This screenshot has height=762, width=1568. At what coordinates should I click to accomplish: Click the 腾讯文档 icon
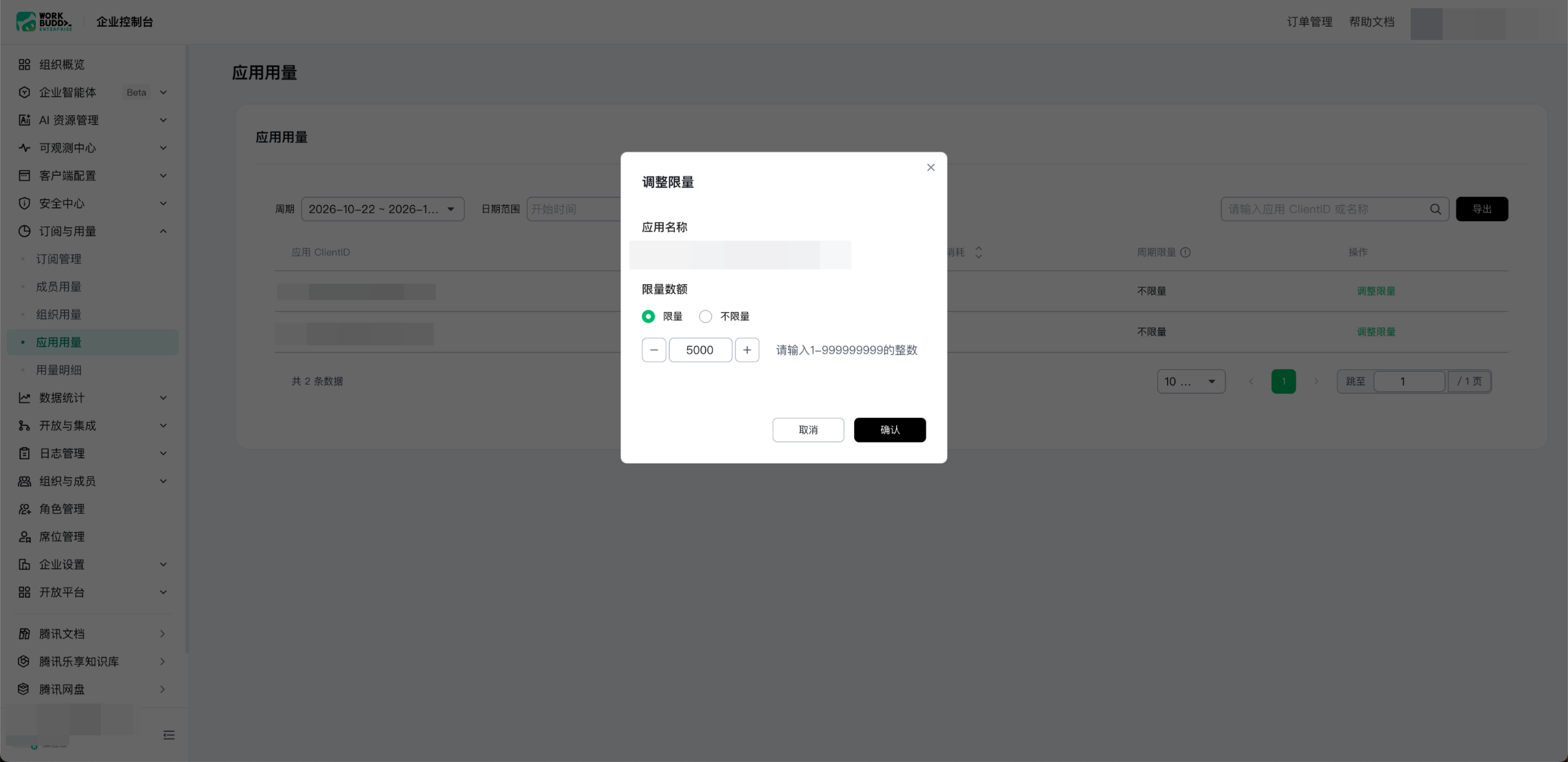(24, 634)
